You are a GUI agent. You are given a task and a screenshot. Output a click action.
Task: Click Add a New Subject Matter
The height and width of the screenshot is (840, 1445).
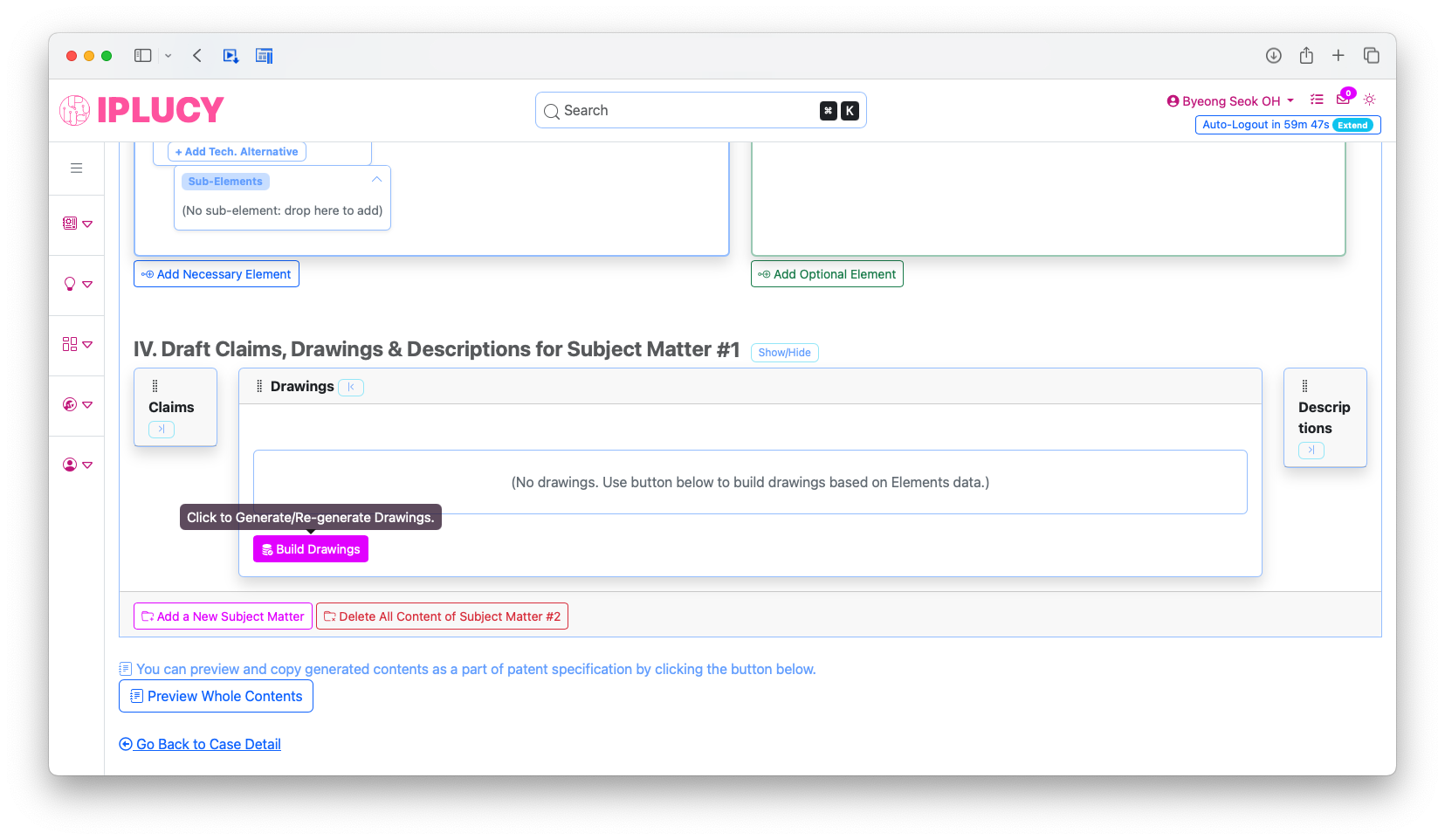(x=223, y=616)
